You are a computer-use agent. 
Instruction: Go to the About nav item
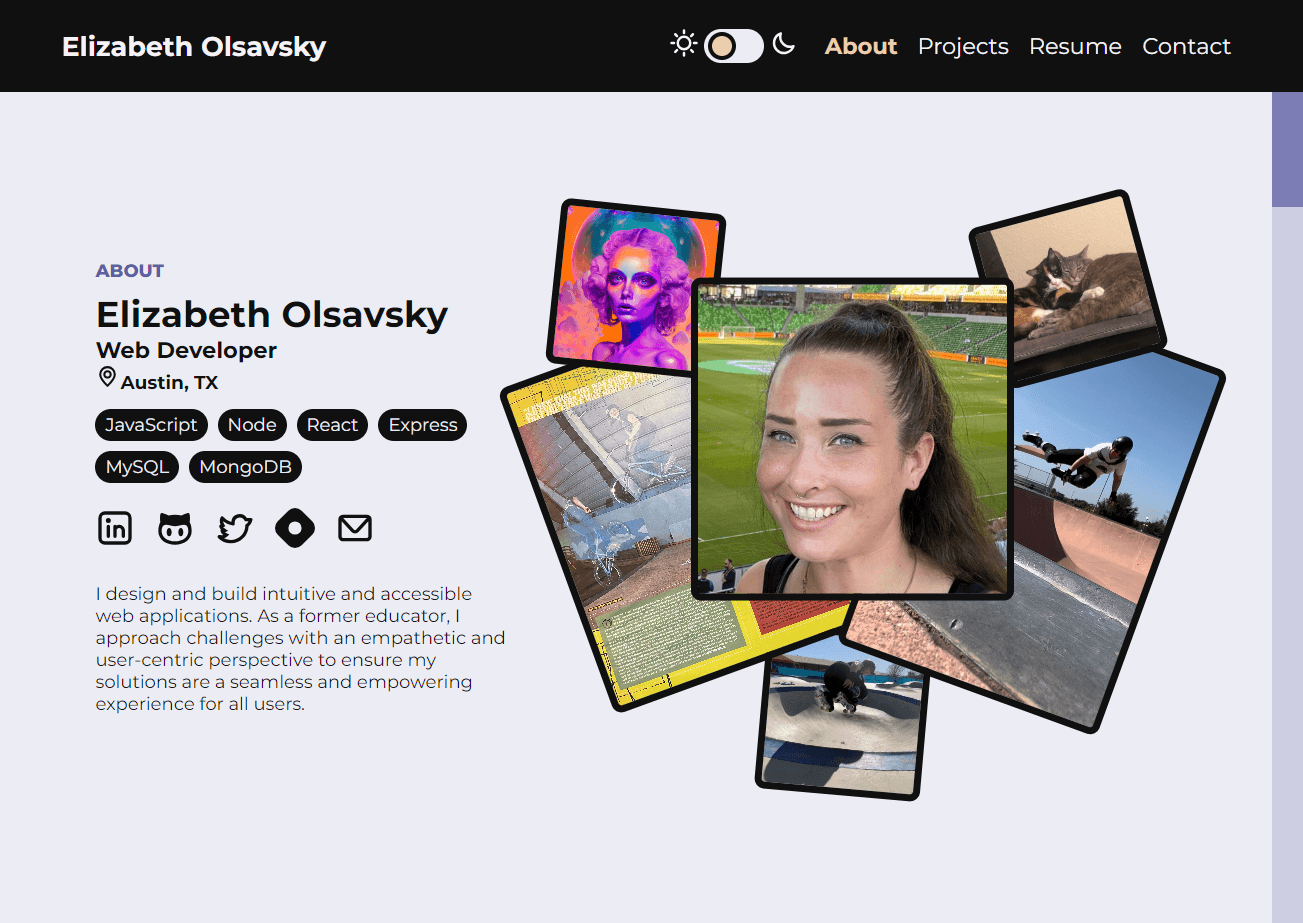click(x=860, y=46)
